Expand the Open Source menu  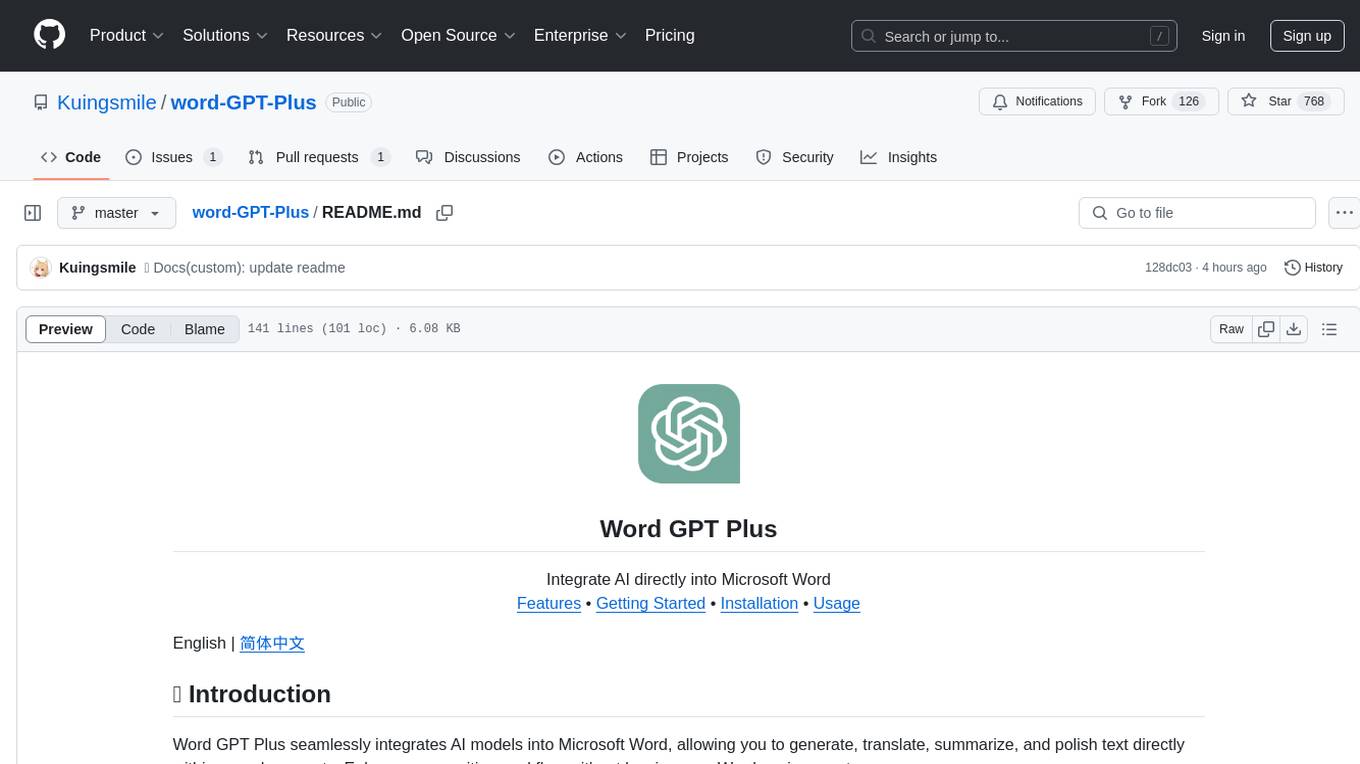(458, 35)
